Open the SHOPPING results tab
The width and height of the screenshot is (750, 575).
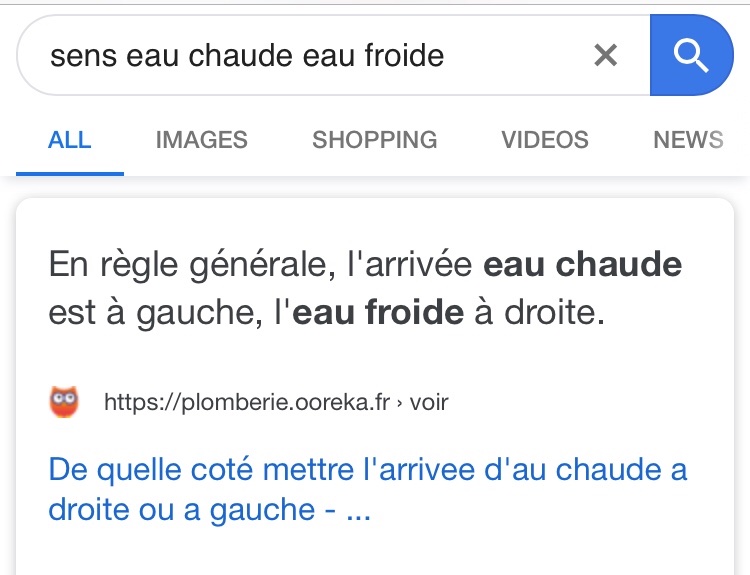(375, 140)
